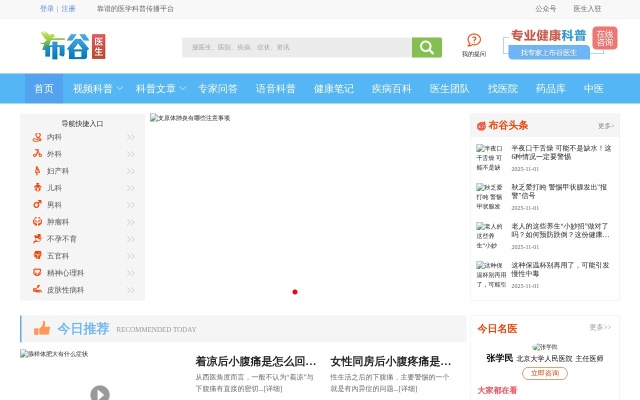Click the 立即咨询 button
Viewport: 640px width, 400px height.
point(544,372)
